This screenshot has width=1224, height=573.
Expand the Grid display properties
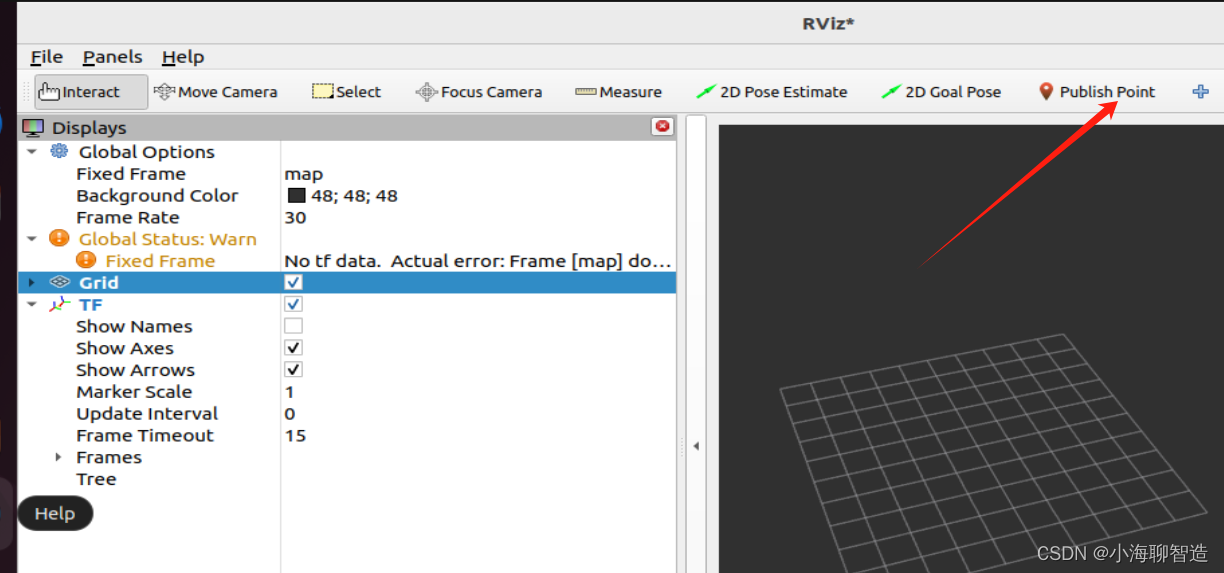tap(32, 283)
